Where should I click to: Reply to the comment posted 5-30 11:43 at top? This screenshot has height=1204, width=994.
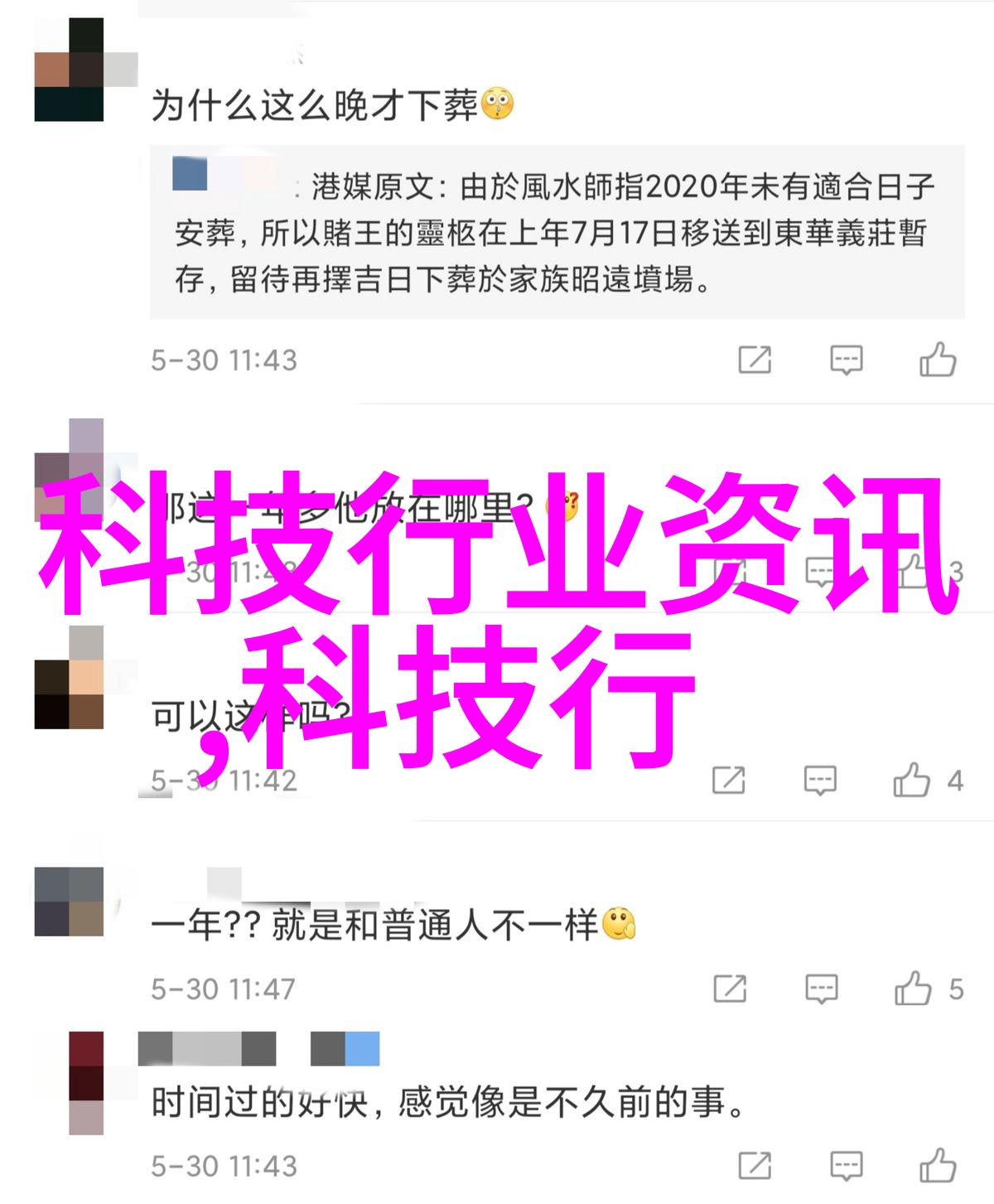coord(847,360)
